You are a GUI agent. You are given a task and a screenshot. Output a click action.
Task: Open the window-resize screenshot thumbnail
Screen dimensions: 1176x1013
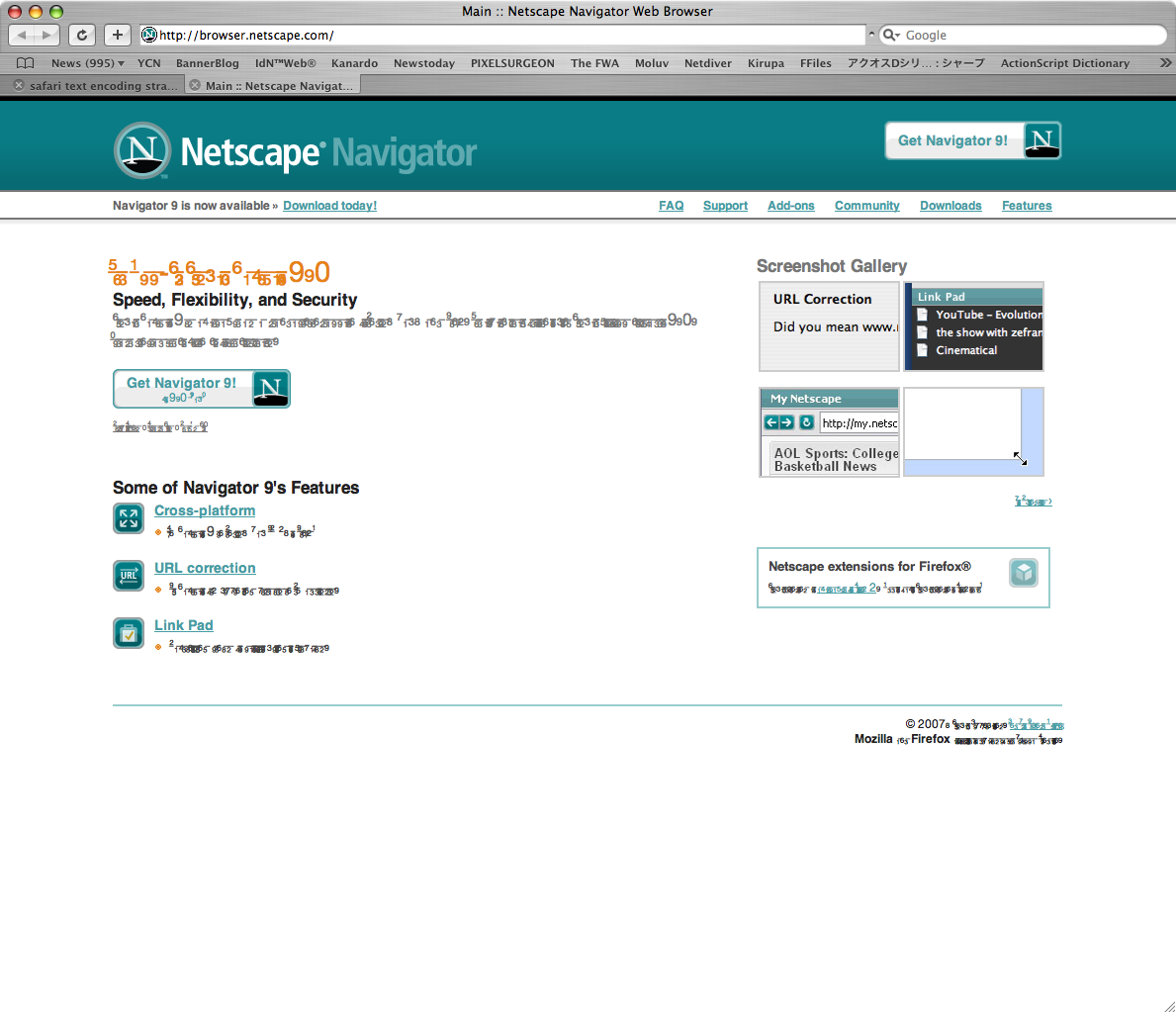tap(973, 432)
